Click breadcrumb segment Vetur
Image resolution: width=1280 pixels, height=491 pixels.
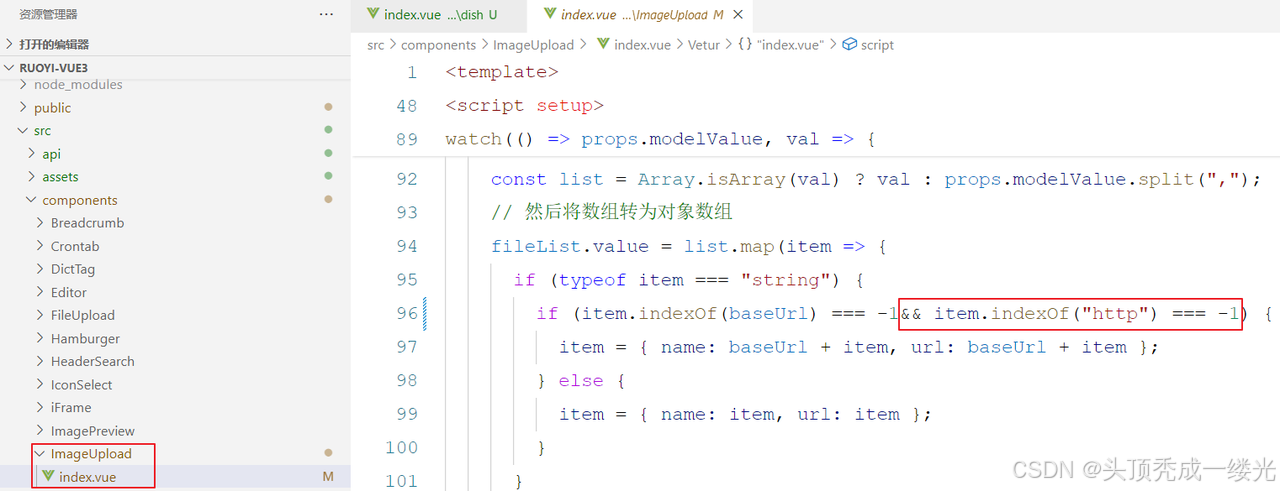click(x=705, y=45)
